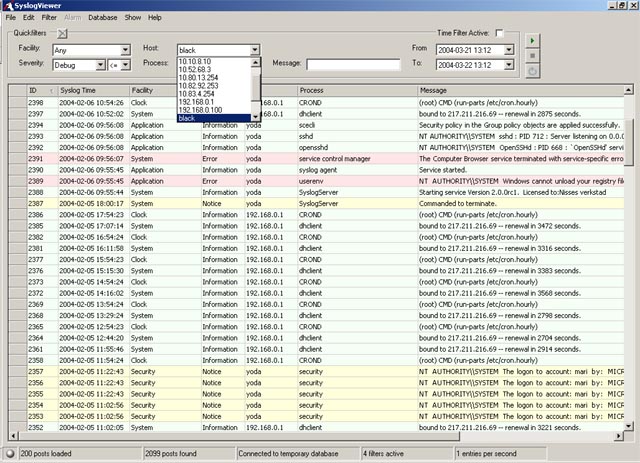Open the Severity dropdown set to Debug
This screenshot has width=640, height=463.
[x=100, y=65]
